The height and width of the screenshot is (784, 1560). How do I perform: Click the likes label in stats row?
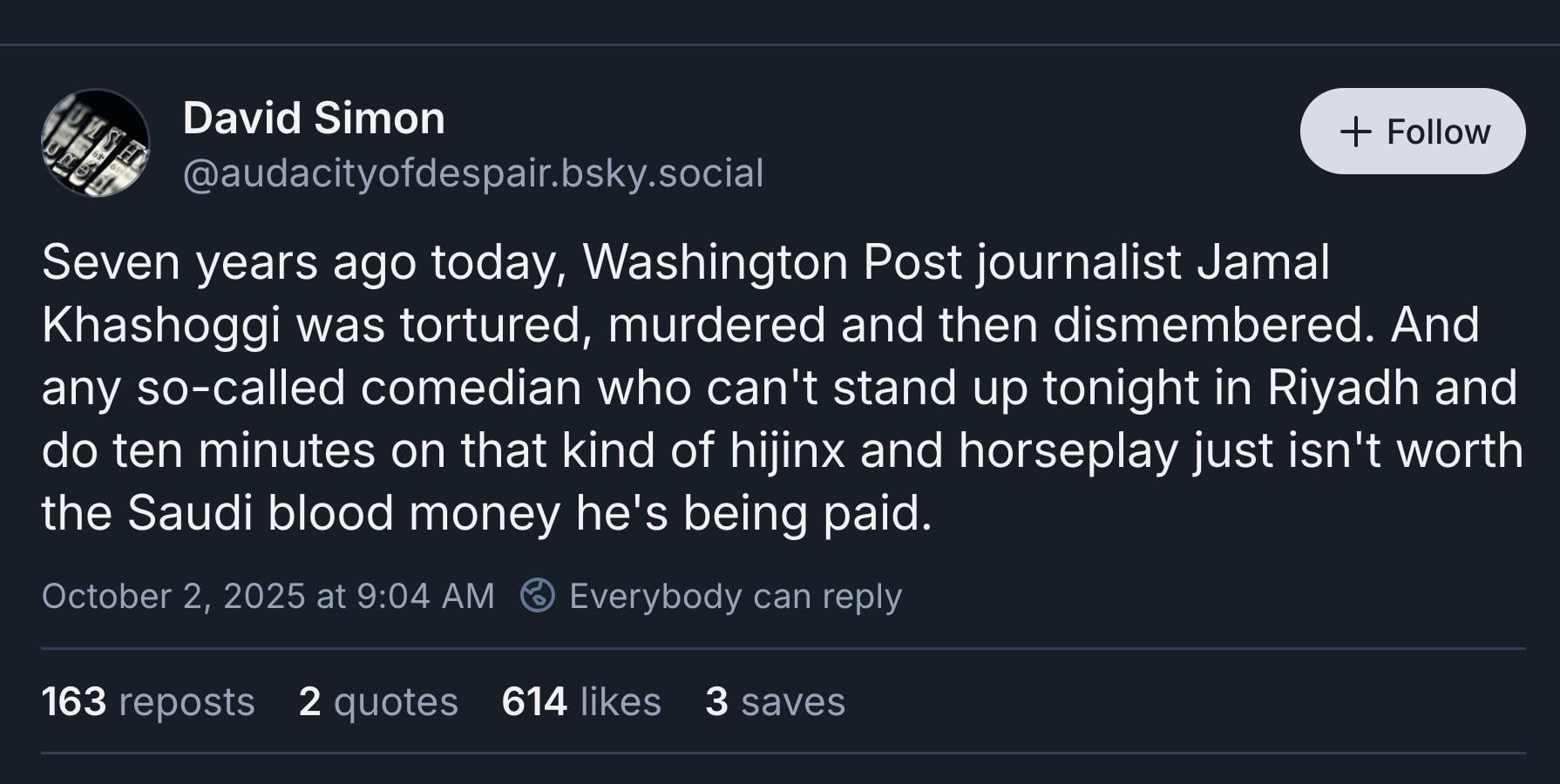coord(621,701)
